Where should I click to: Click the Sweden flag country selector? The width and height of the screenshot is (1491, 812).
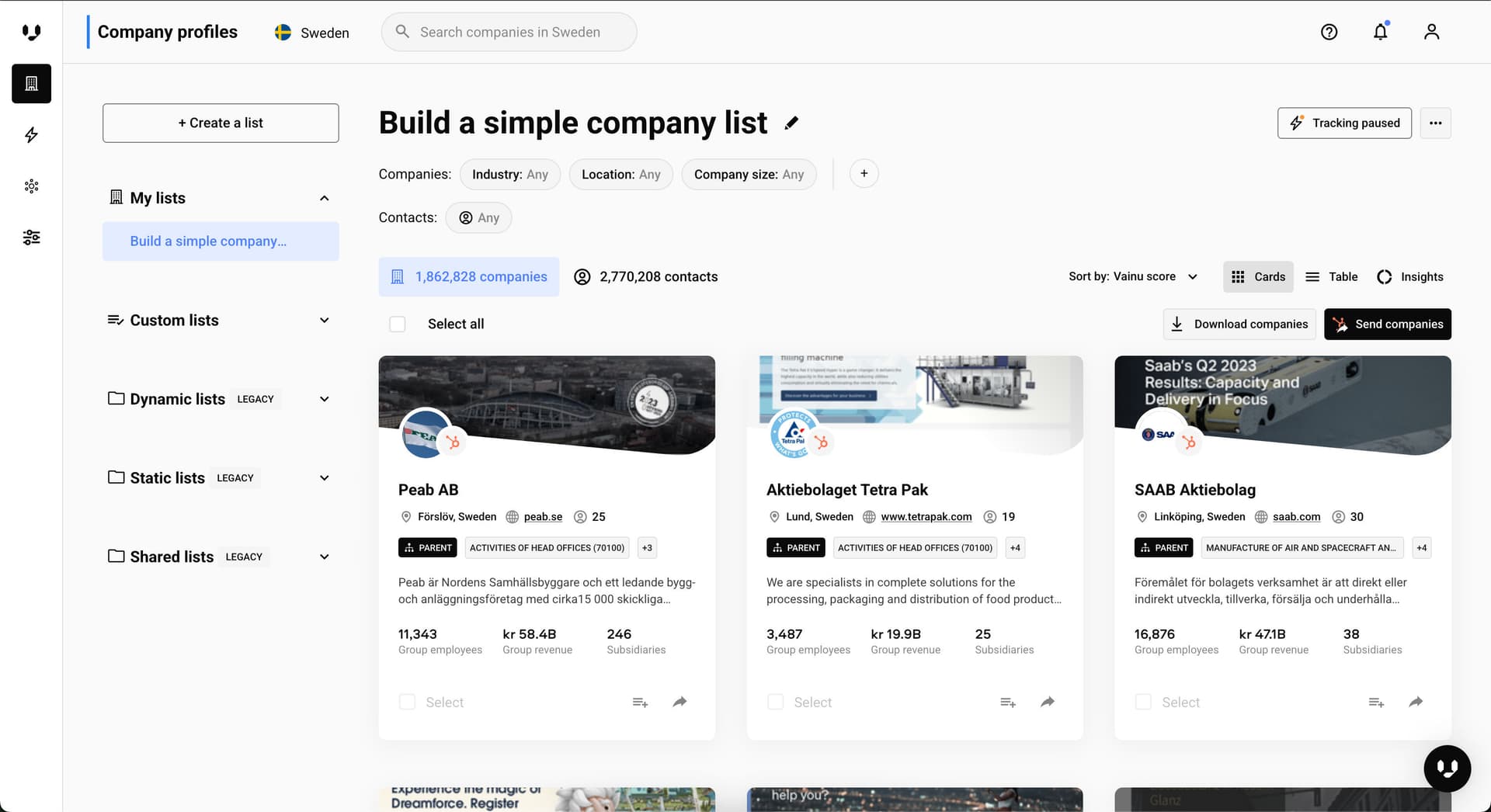click(x=311, y=33)
